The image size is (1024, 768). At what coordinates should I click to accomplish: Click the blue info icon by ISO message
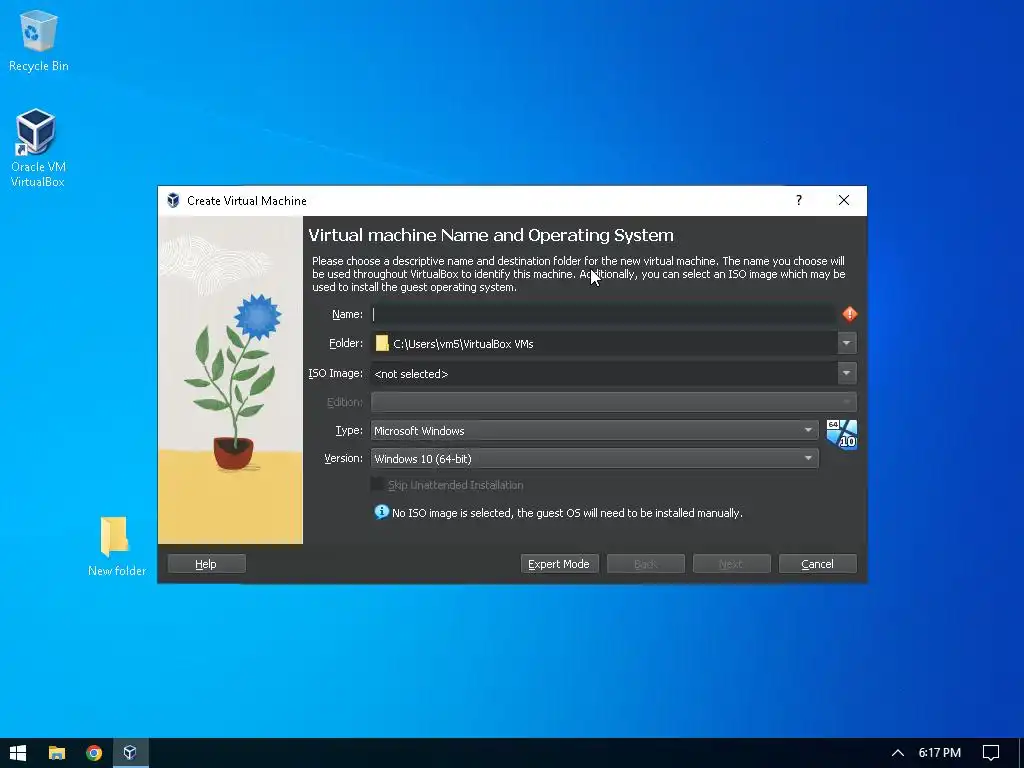(381, 512)
